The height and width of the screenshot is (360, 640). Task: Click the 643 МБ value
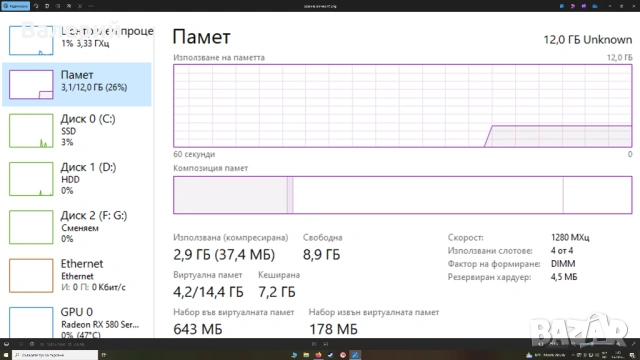click(198, 329)
